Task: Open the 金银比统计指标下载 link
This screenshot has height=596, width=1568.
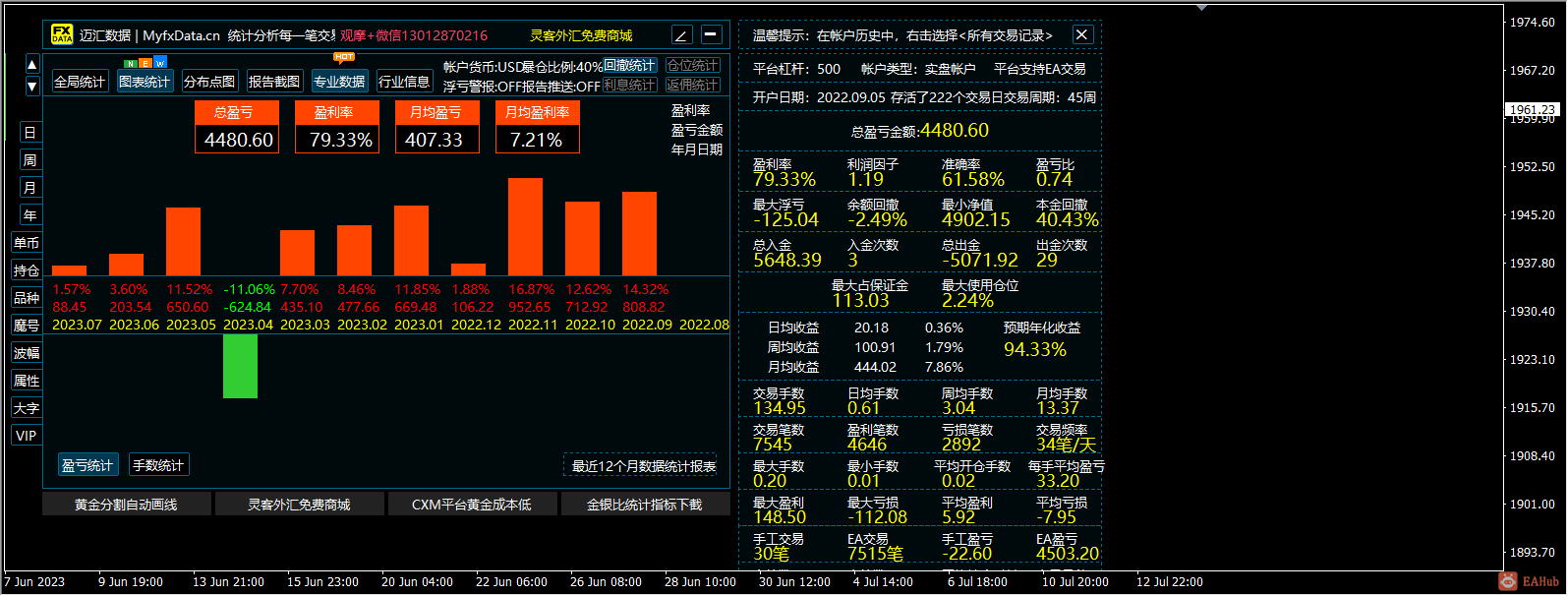Action: click(645, 505)
